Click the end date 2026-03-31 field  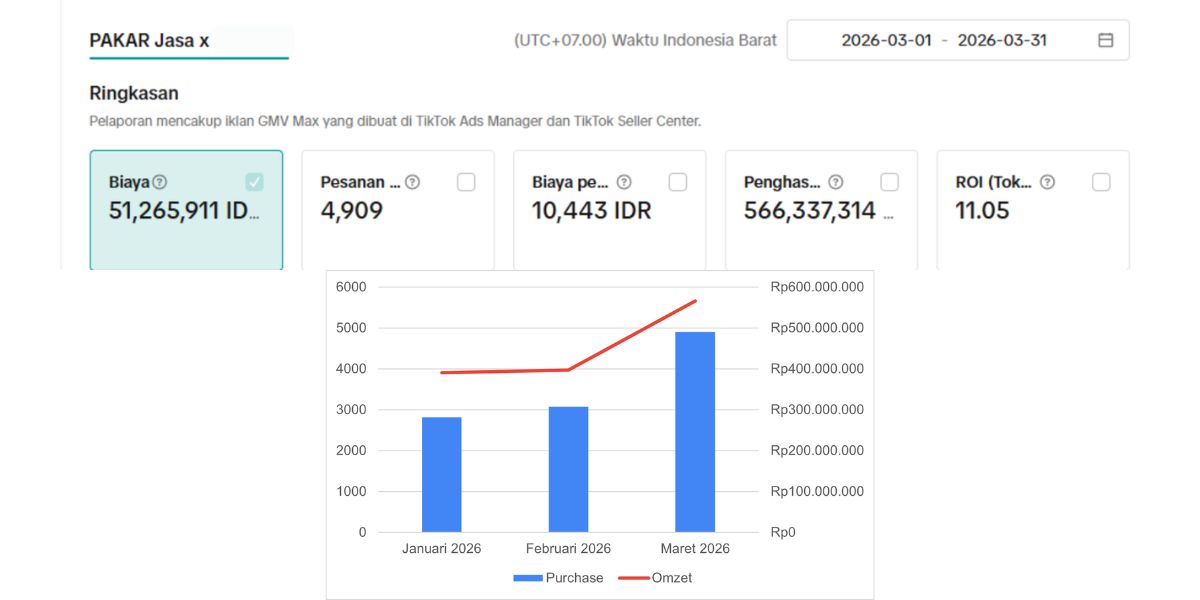click(x=1002, y=41)
